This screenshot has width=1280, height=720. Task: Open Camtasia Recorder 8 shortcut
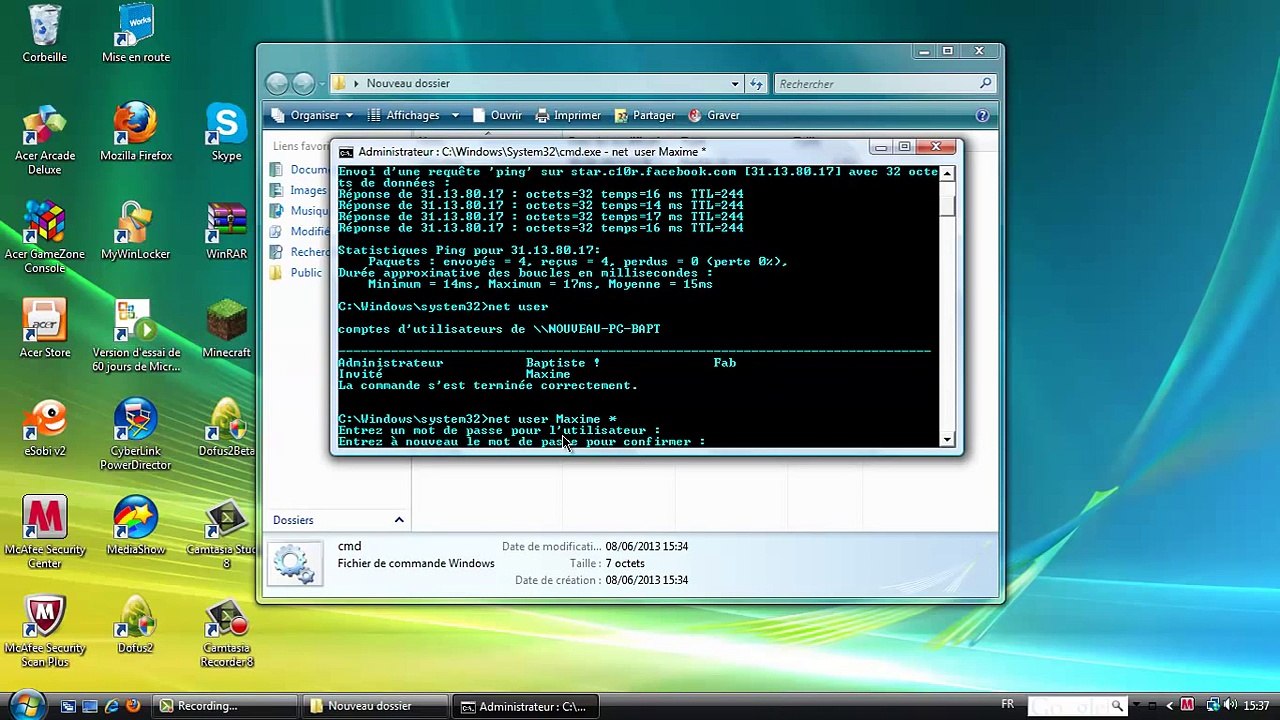[x=227, y=632]
